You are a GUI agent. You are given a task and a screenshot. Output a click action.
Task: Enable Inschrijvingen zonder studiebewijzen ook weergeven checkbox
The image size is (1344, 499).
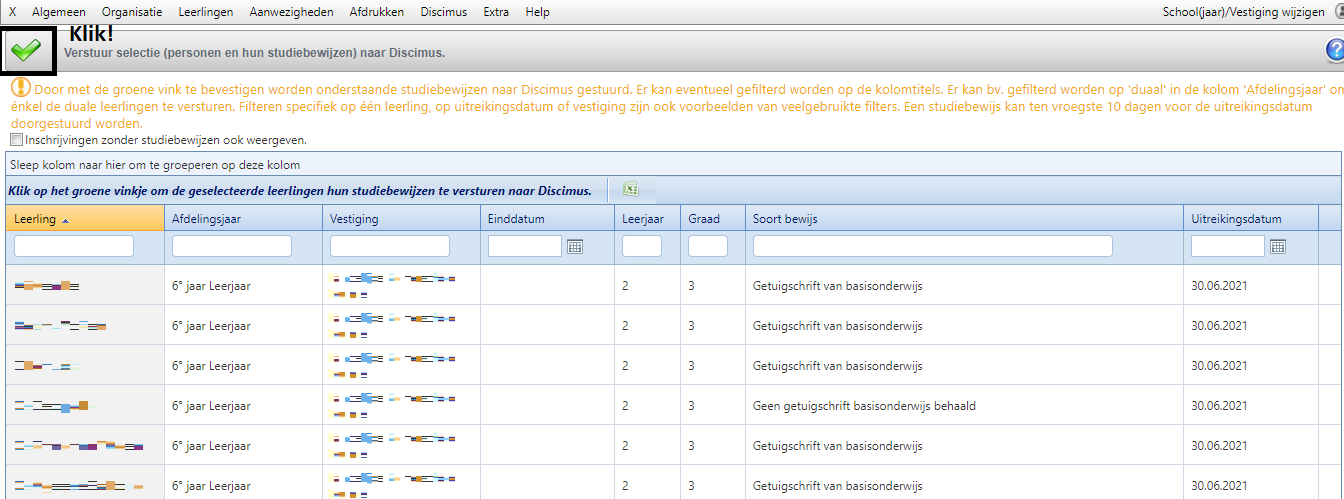click(x=16, y=140)
